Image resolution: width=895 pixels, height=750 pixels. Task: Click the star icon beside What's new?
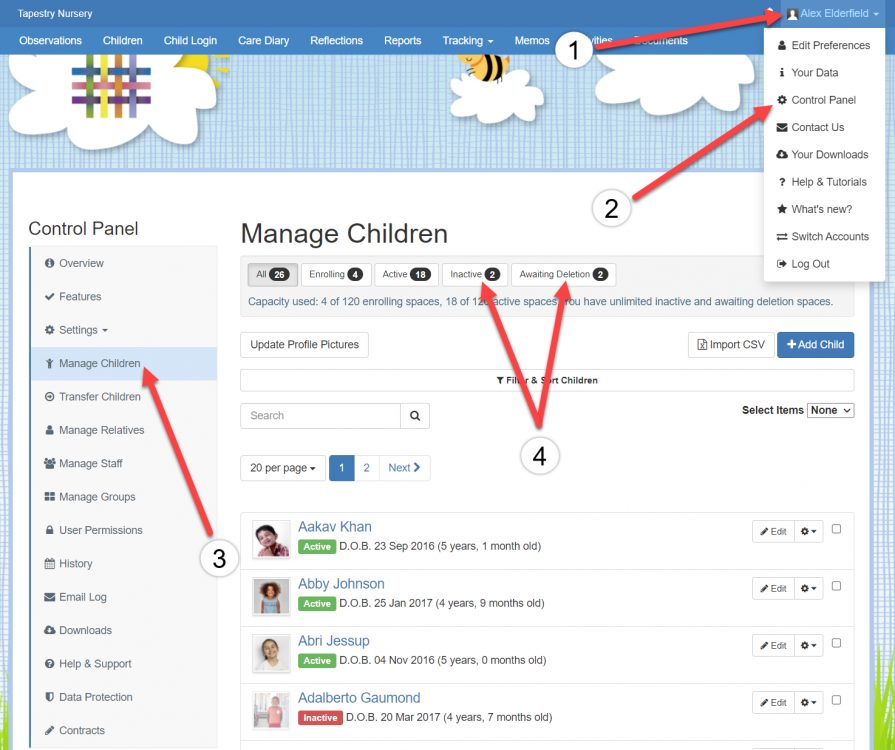click(x=782, y=209)
